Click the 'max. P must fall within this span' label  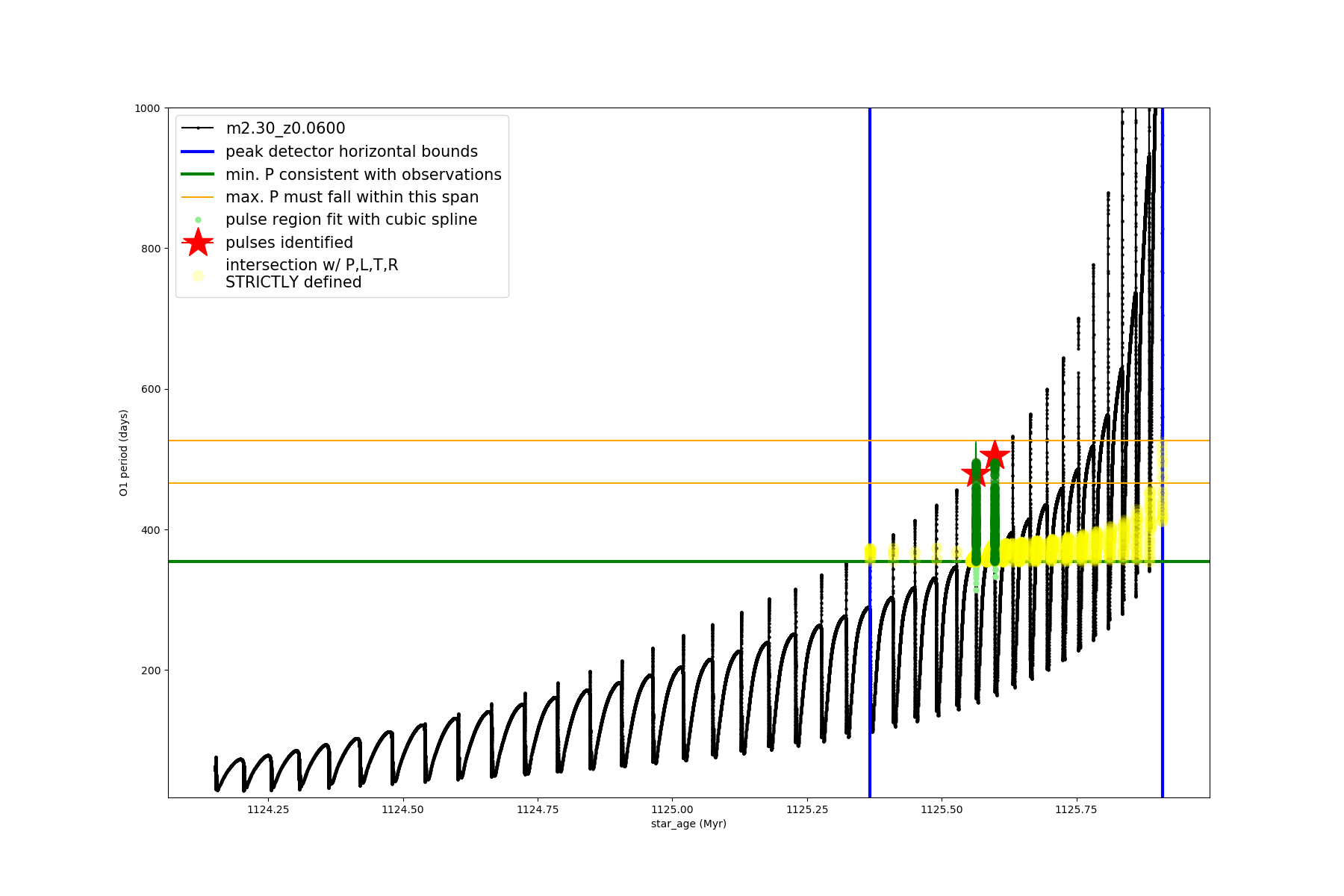(x=352, y=197)
